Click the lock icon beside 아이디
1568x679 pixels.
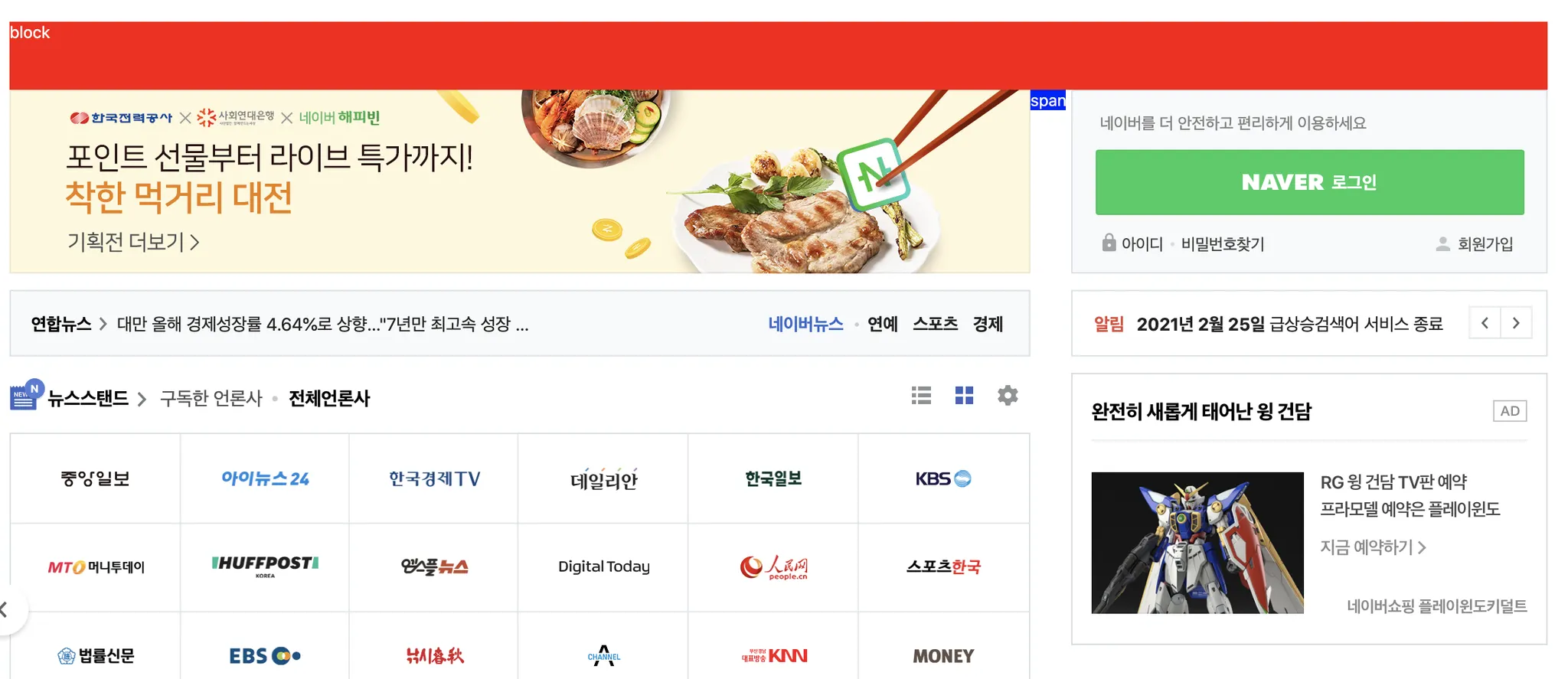tap(1109, 243)
